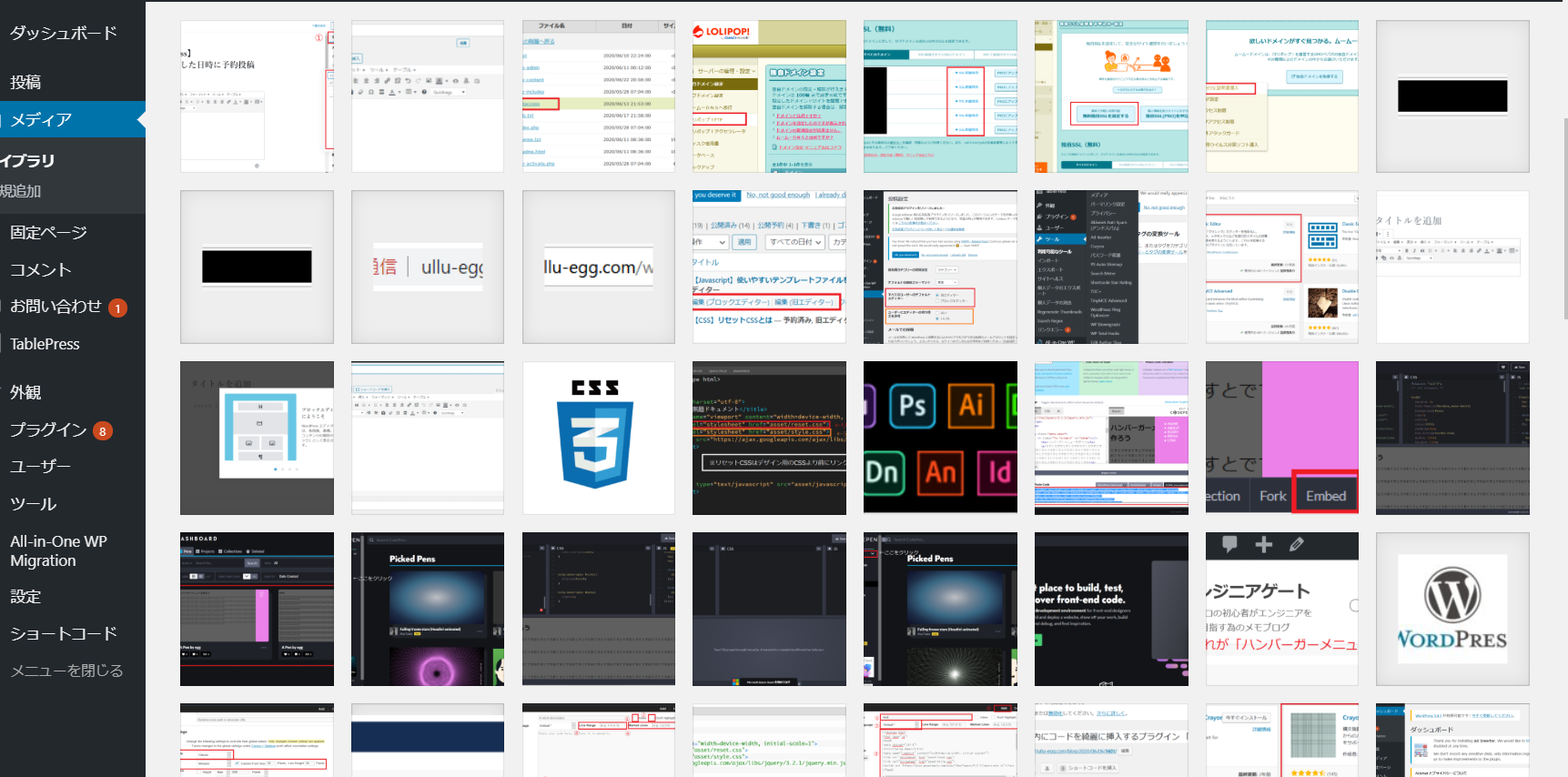This screenshot has width=1568, height=777.
Task: Select the thumbnail with red and grey ullu-egg text
Action: point(427,267)
